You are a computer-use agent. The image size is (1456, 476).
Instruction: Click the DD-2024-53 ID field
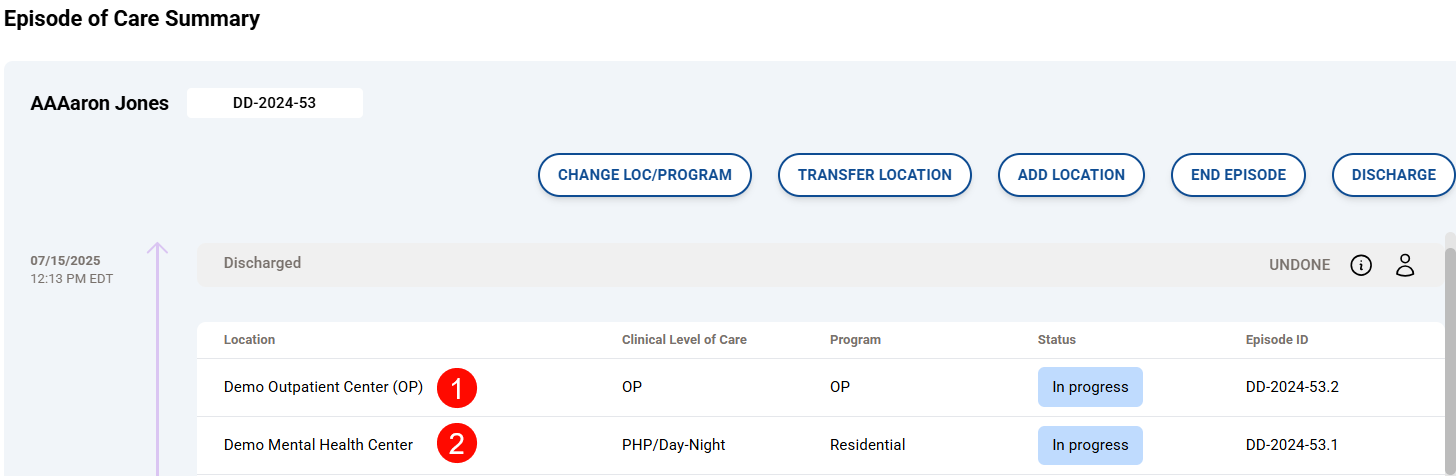(x=274, y=103)
